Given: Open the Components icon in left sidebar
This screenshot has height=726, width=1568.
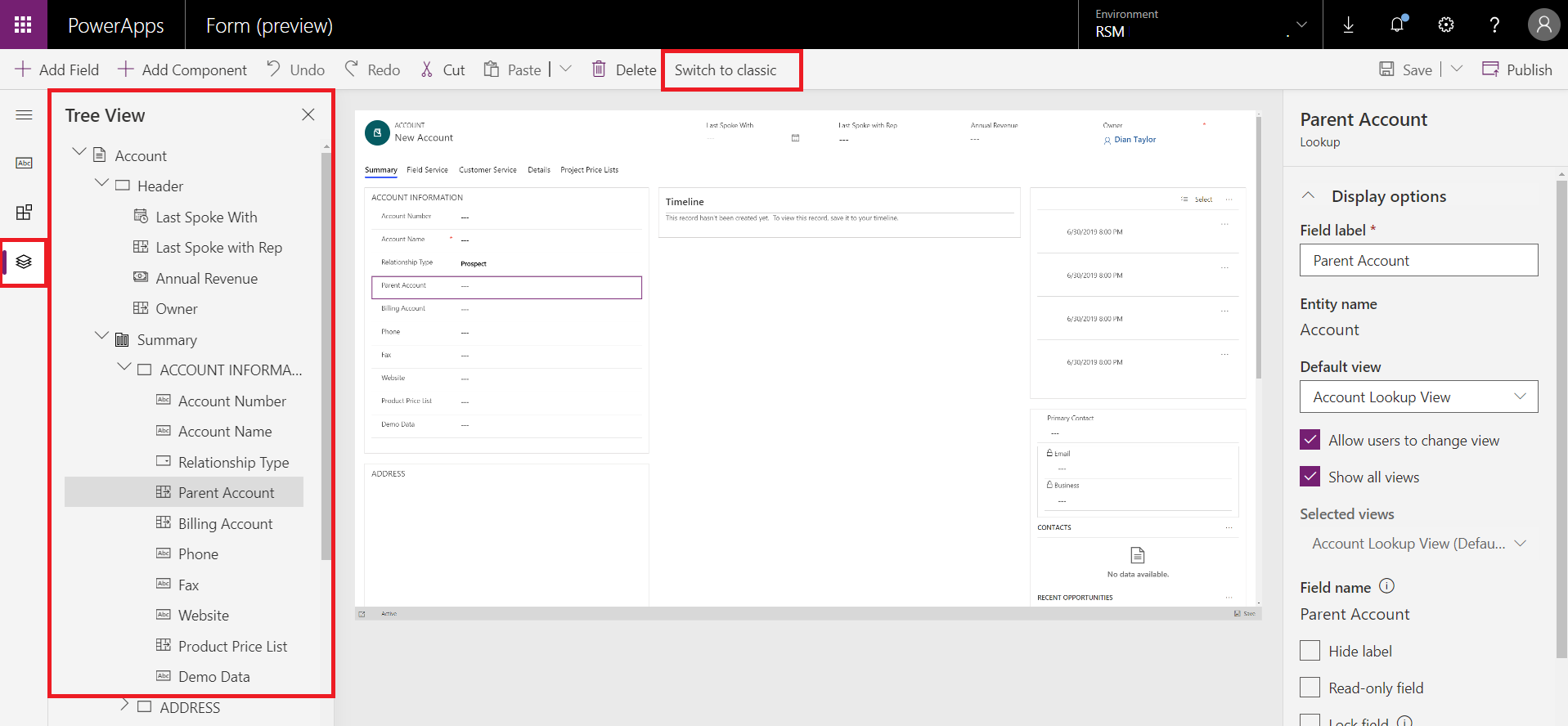Looking at the screenshot, I should pos(24,213).
